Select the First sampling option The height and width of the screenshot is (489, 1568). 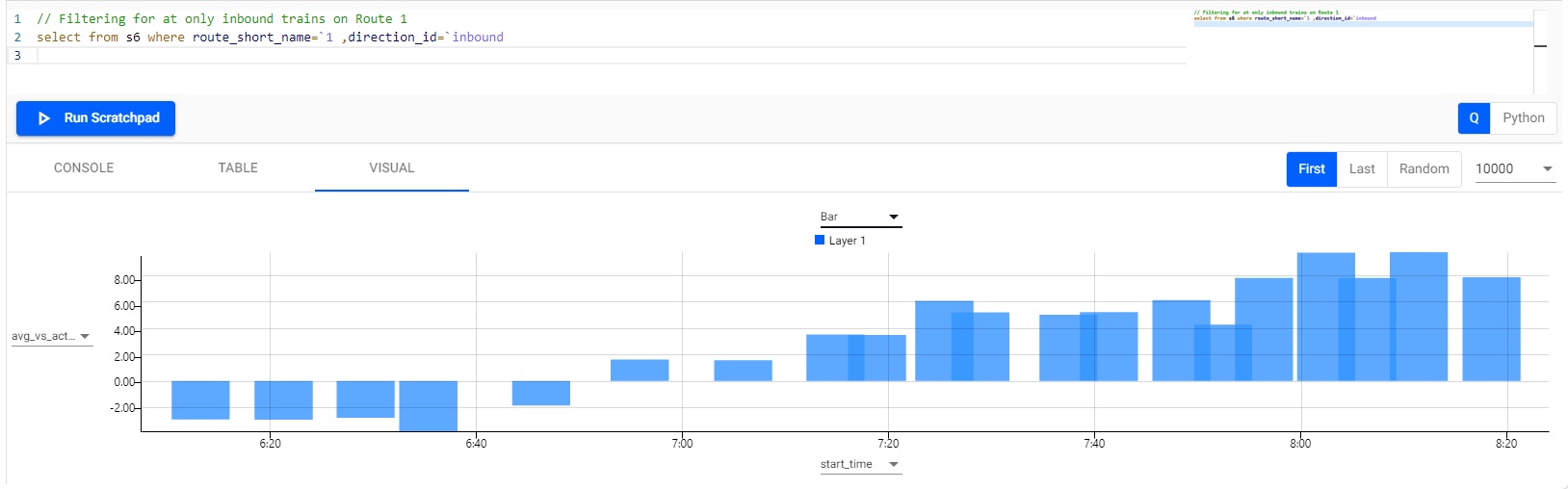pyautogui.click(x=1311, y=168)
